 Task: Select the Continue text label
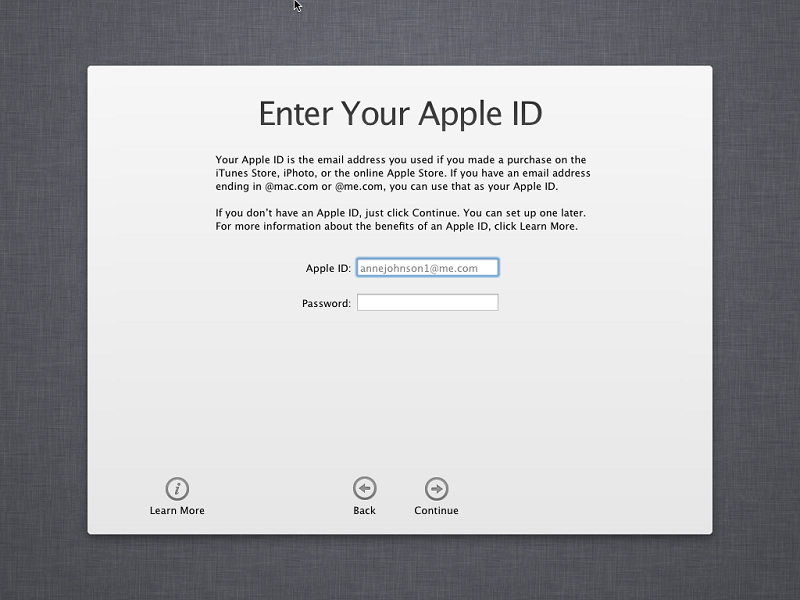click(x=436, y=510)
